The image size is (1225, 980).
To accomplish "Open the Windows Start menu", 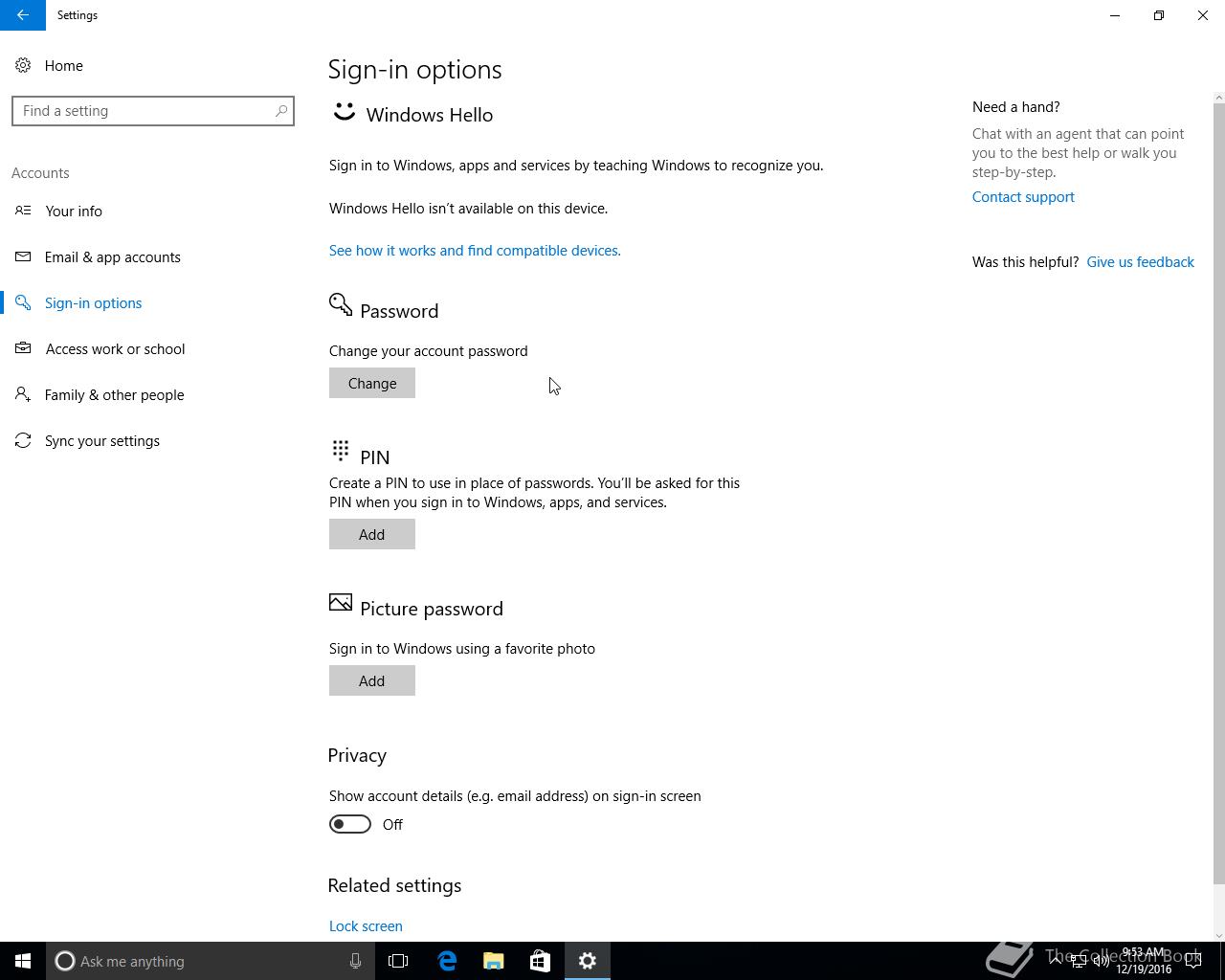I will [23, 961].
